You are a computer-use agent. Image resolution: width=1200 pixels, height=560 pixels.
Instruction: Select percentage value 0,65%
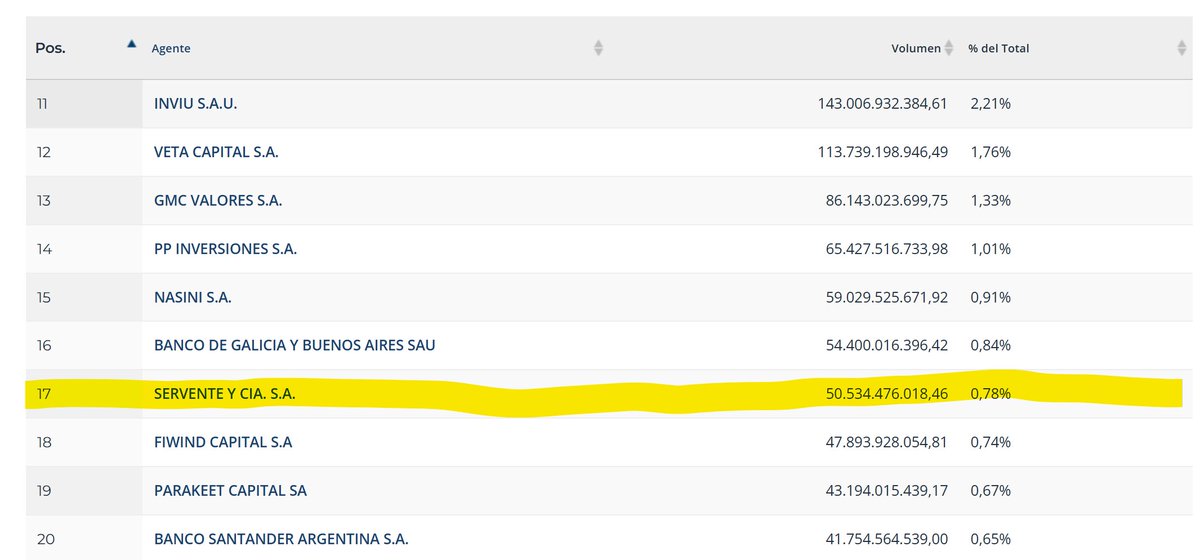pyautogui.click(x=990, y=539)
